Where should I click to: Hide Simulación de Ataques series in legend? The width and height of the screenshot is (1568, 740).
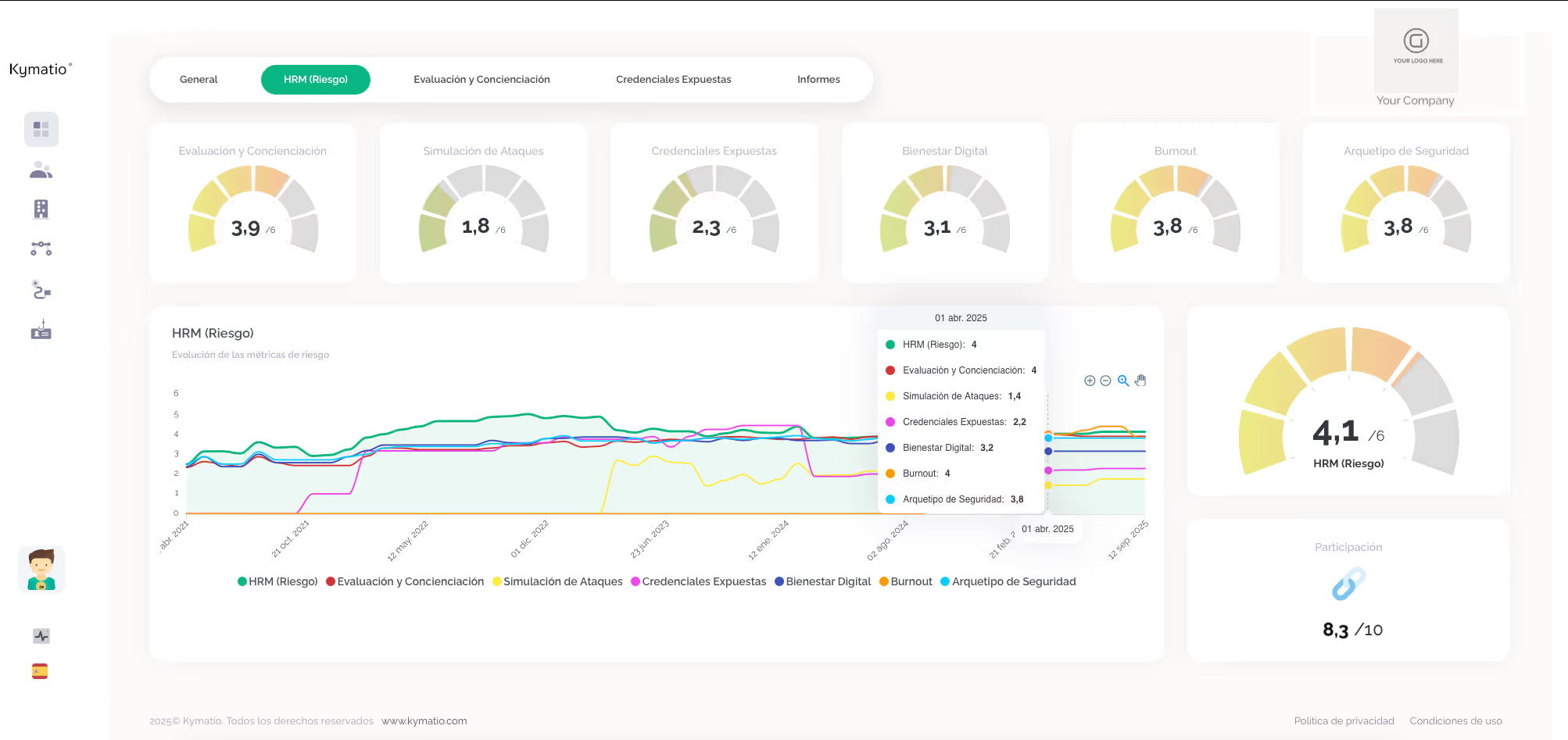click(x=557, y=581)
